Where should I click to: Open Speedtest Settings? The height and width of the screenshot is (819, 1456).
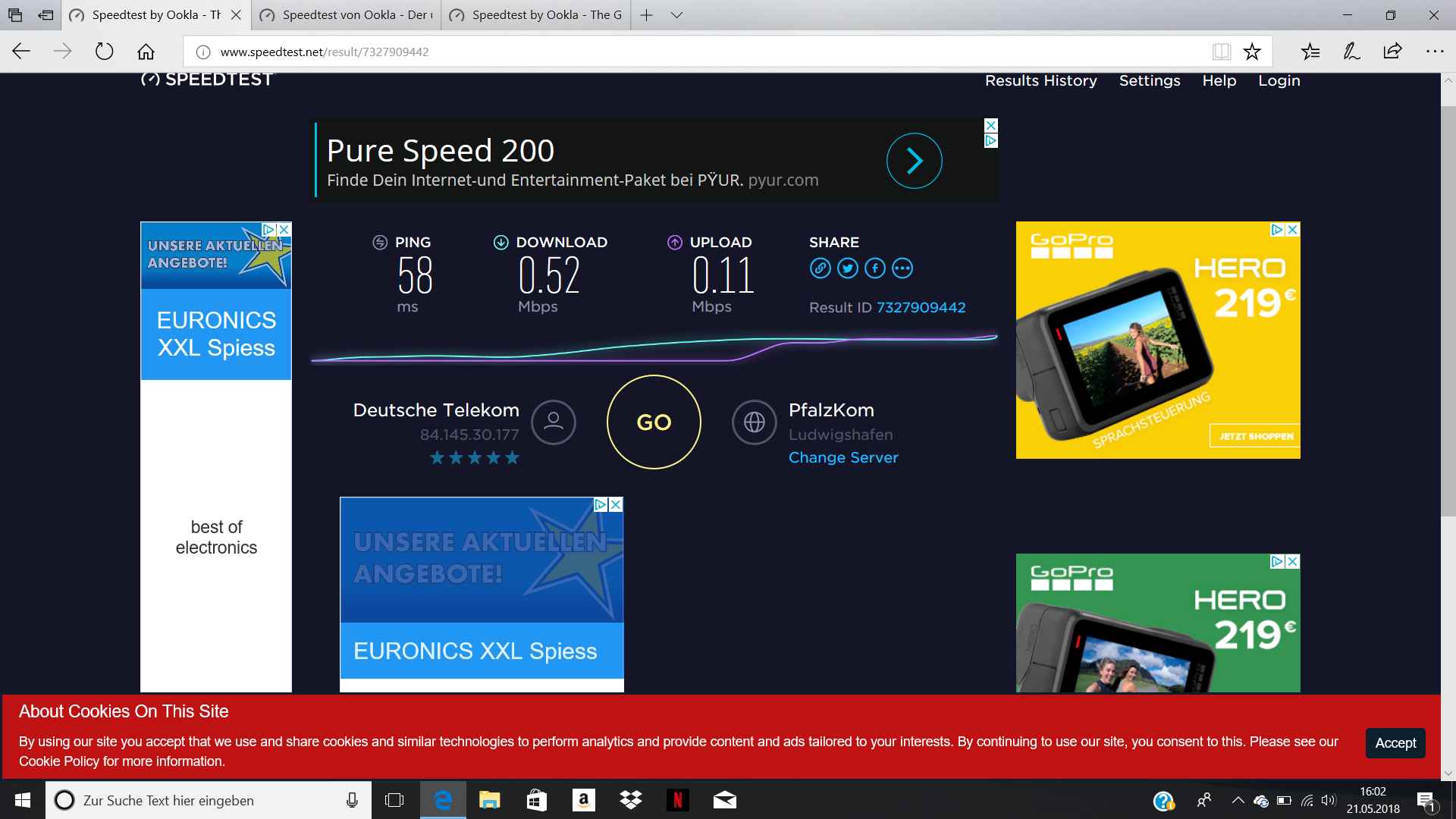[1150, 80]
